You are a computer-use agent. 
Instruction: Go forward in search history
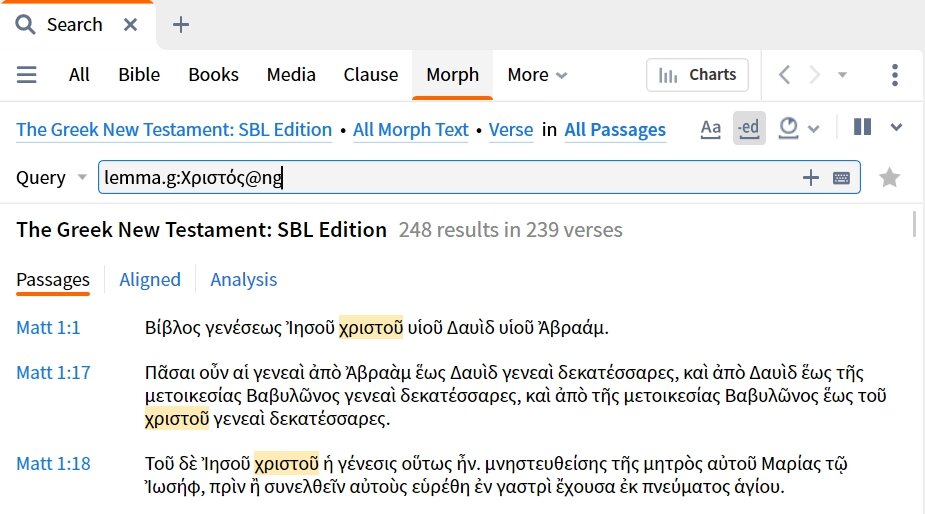click(x=815, y=75)
